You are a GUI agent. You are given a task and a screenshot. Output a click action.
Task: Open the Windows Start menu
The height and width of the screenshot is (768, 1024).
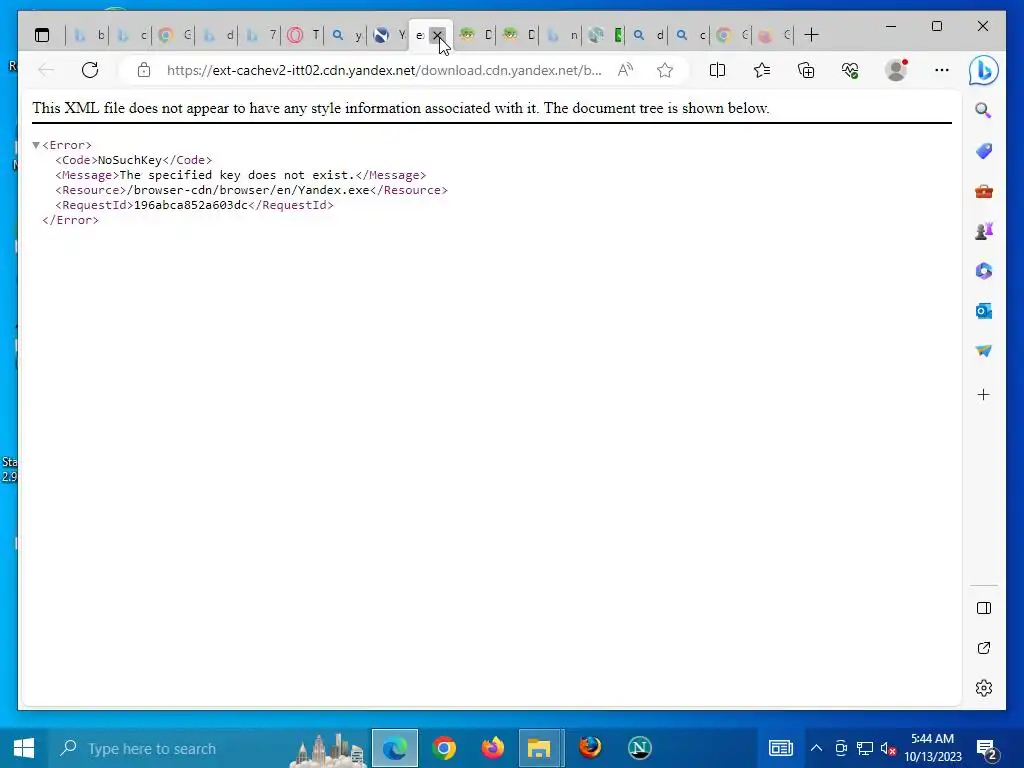coord(24,748)
